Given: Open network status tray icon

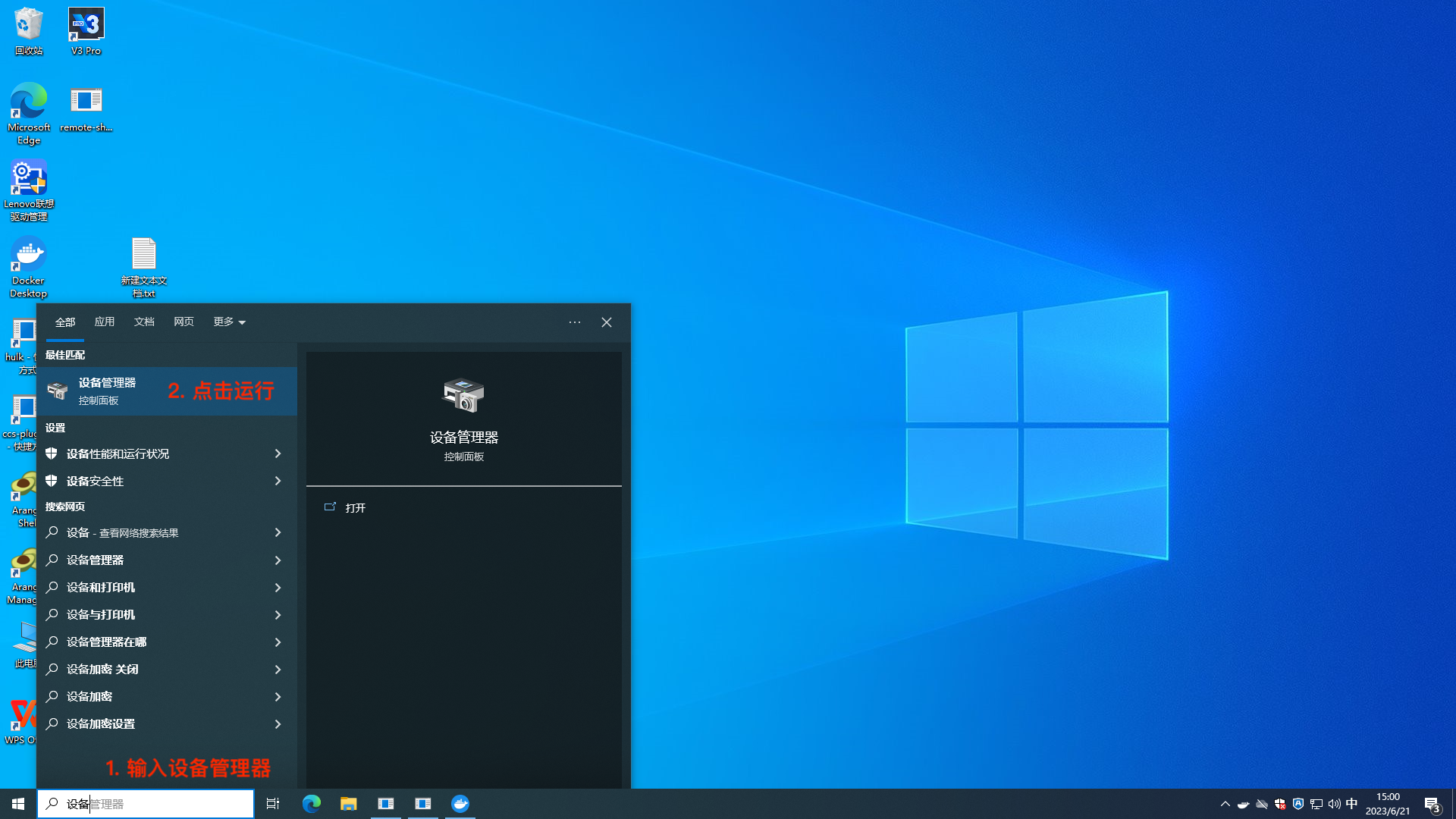Looking at the screenshot, I should click(x=1316, y=804).
